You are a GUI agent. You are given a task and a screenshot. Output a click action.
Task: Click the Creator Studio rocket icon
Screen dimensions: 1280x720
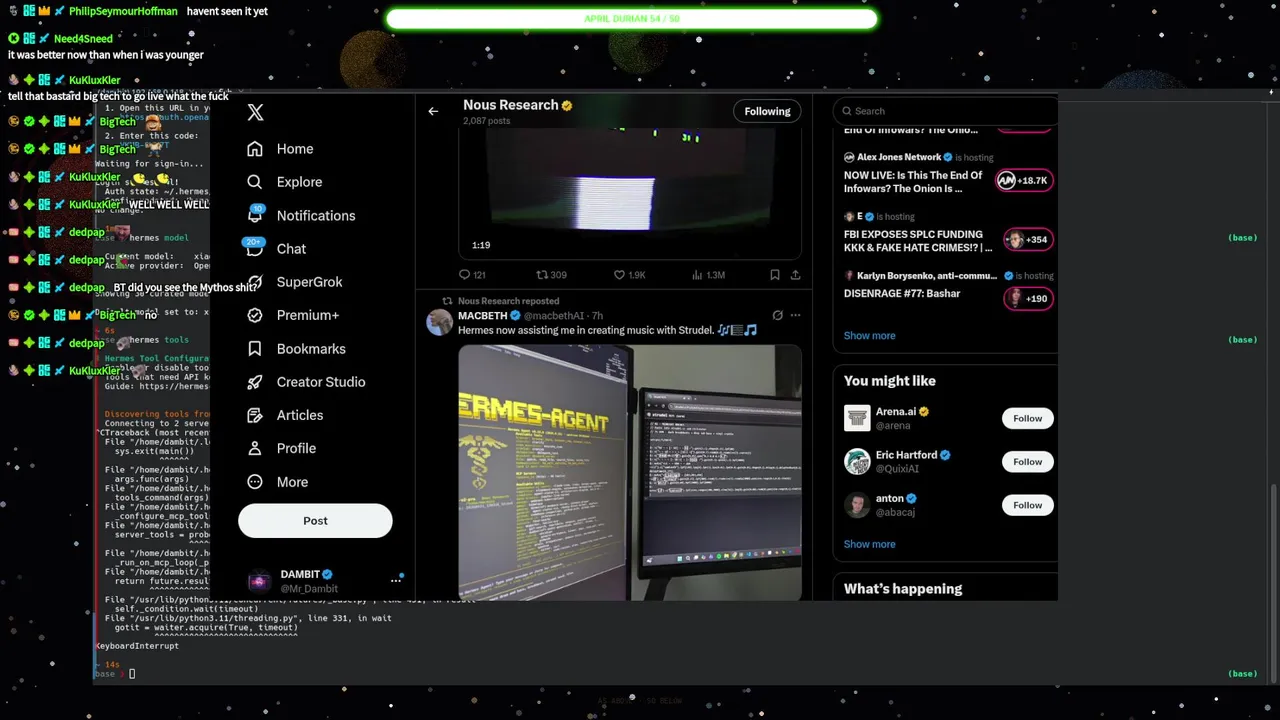click(255, 382)
